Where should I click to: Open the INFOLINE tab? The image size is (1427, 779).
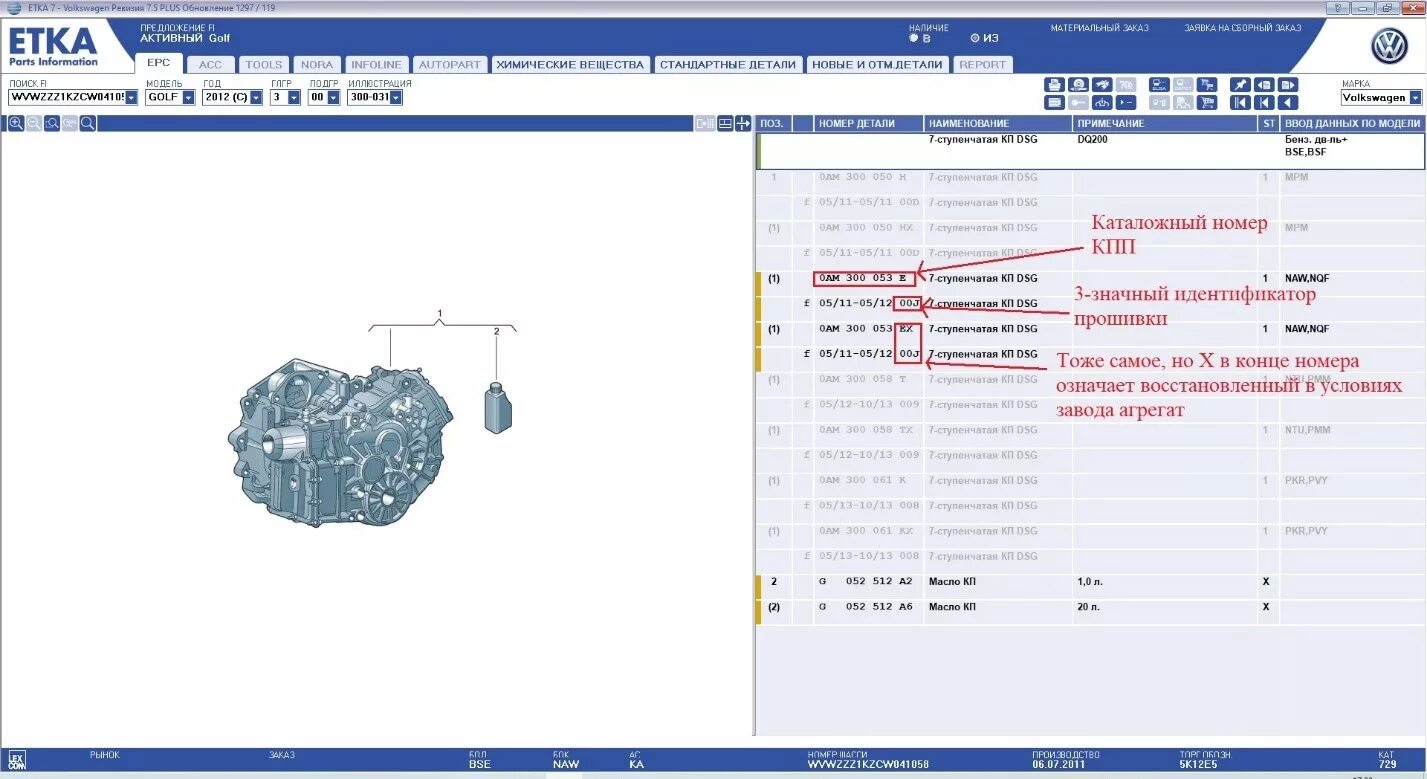(x=376, y=64)
